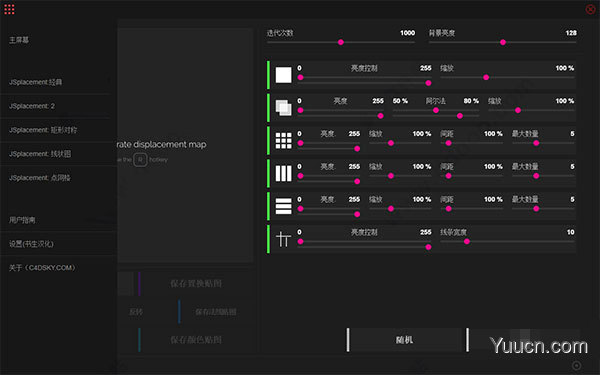Click crossing lines row 亮度控制 minimum handle

tap(300, 241)
